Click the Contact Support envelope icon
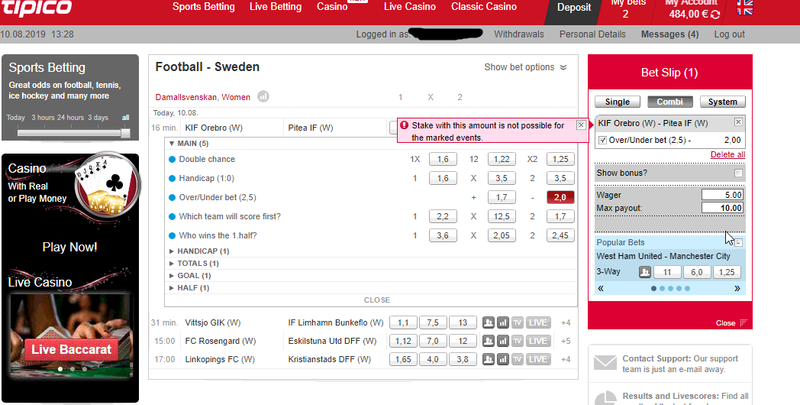 coord(606,363)
